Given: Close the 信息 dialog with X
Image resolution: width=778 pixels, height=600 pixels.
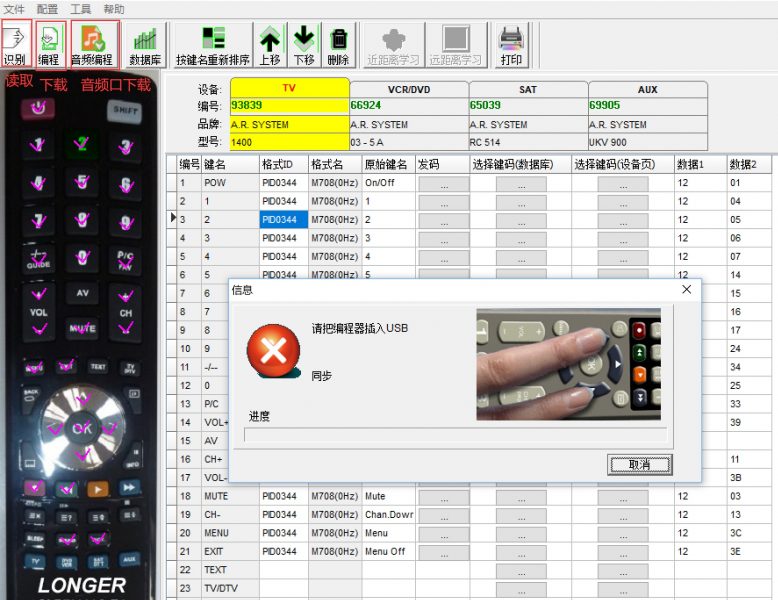Looking at the screenshot, I should coord(686,289).
